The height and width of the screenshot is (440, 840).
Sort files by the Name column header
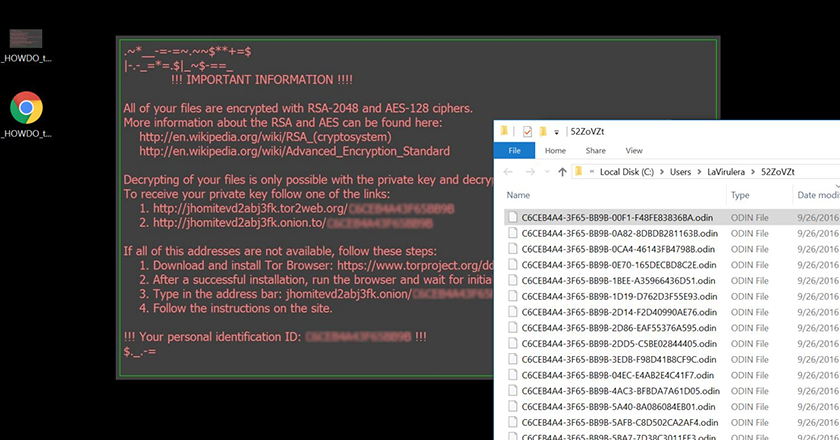[519, 195]
